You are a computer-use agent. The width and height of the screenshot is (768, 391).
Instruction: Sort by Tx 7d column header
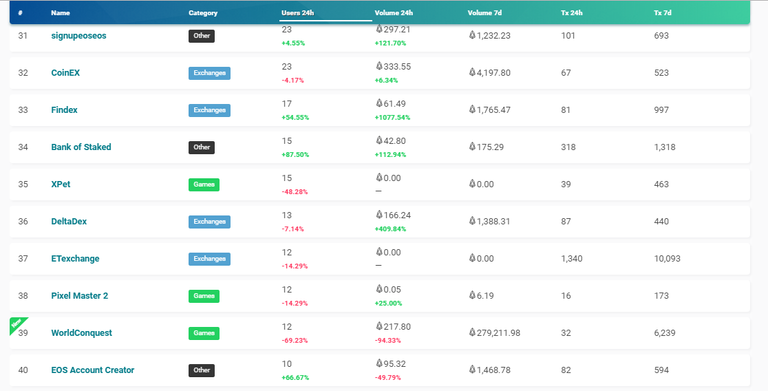click(663, 13)
